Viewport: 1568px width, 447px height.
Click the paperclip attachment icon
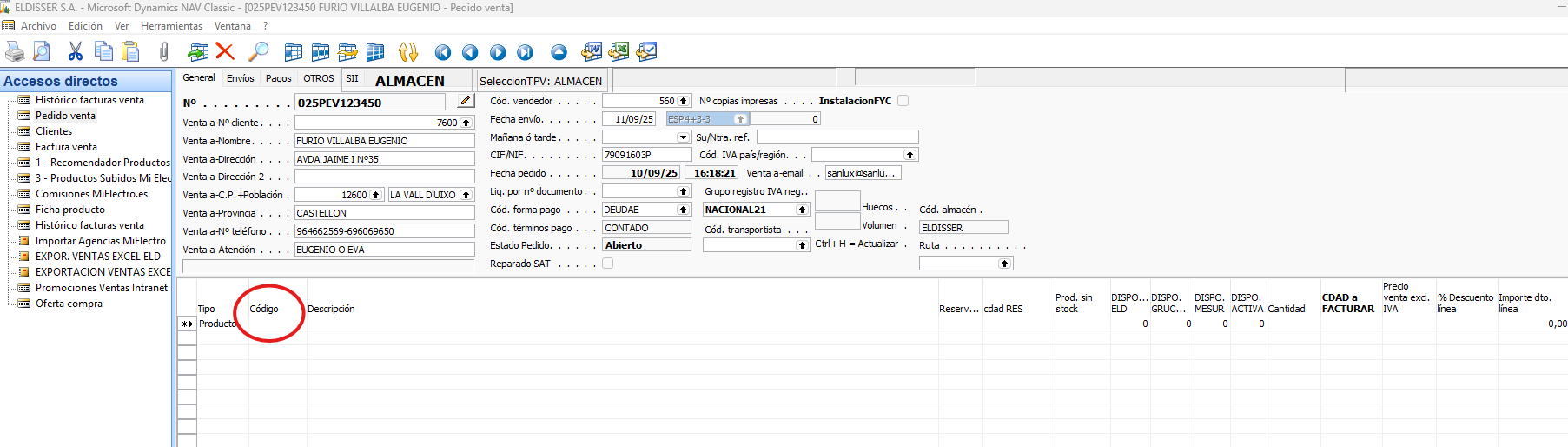[x=164, y=52]
